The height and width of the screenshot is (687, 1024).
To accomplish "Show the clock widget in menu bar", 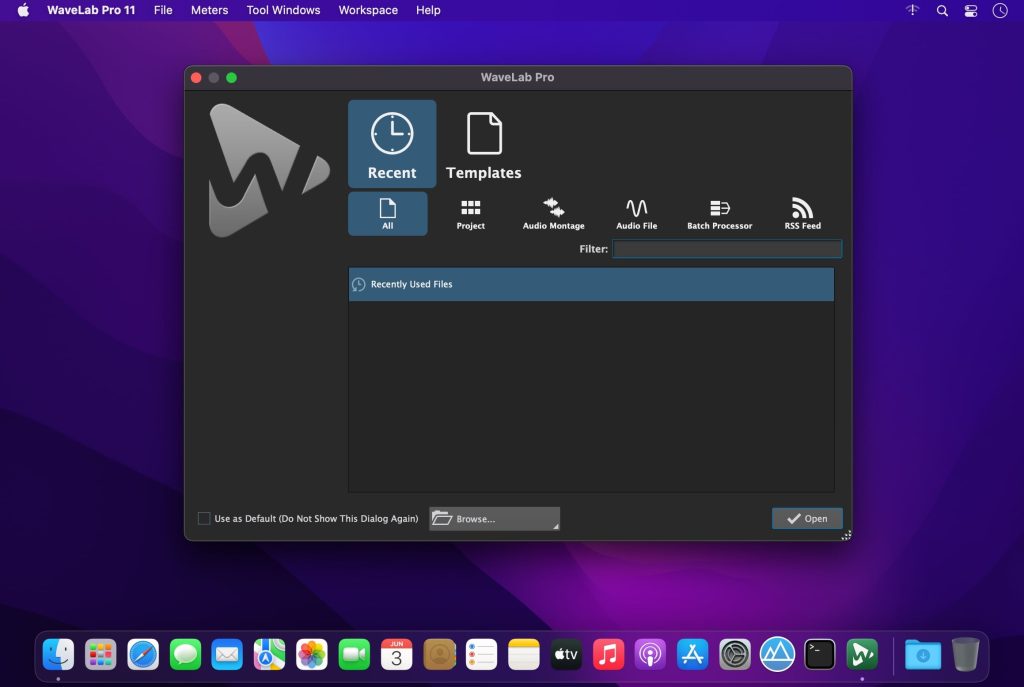I will click(x=999, y=11).
